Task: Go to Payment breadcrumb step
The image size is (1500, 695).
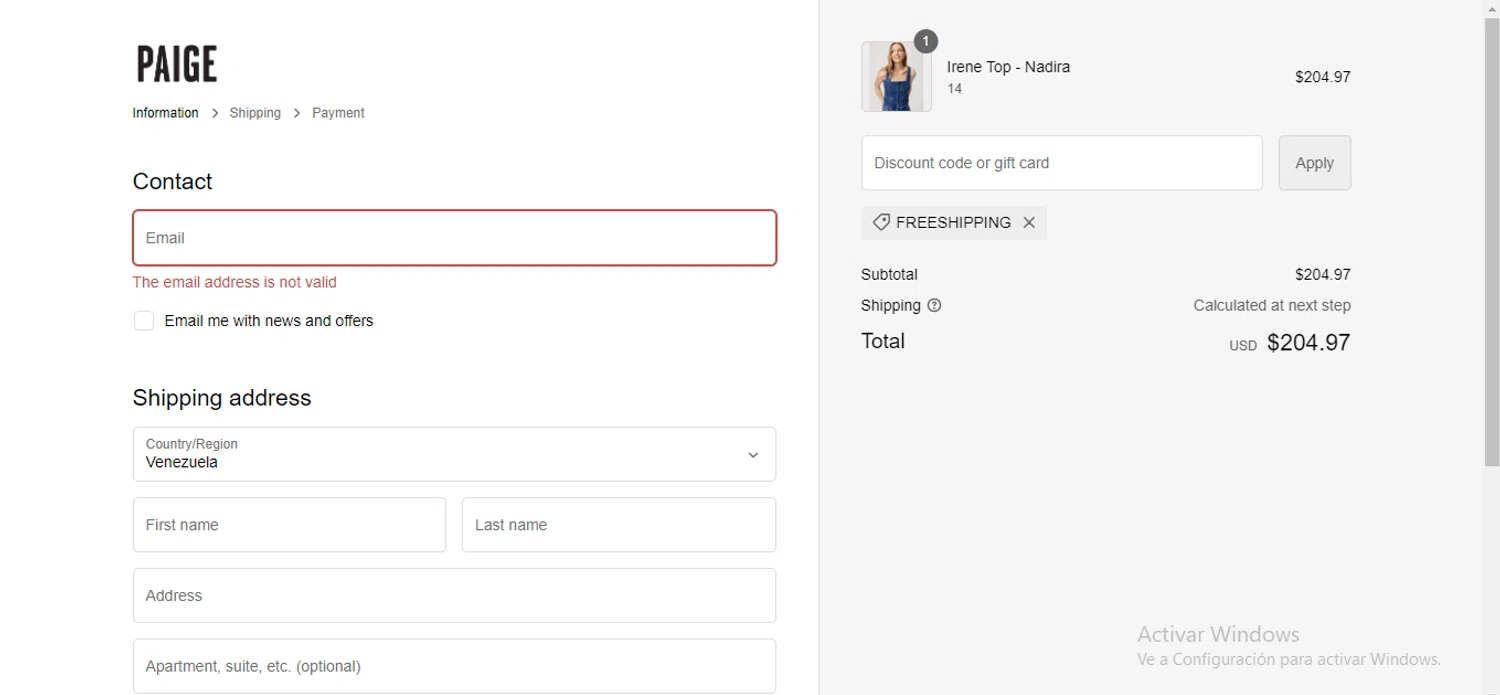Action: click(x=338, y=113)
